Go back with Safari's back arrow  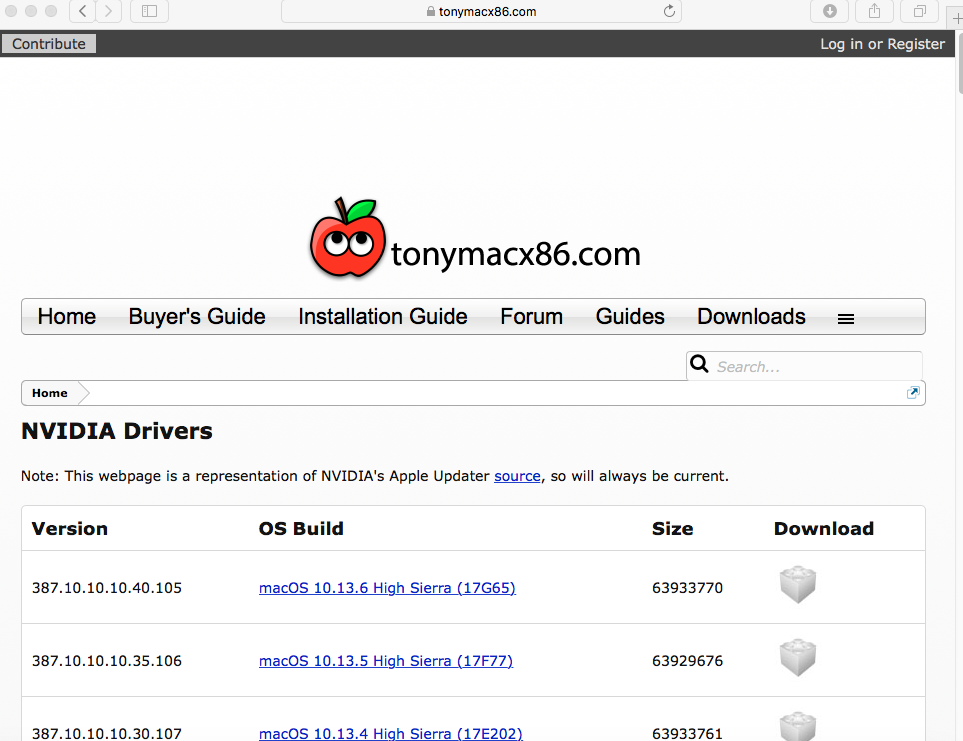[x=82, y=11]
